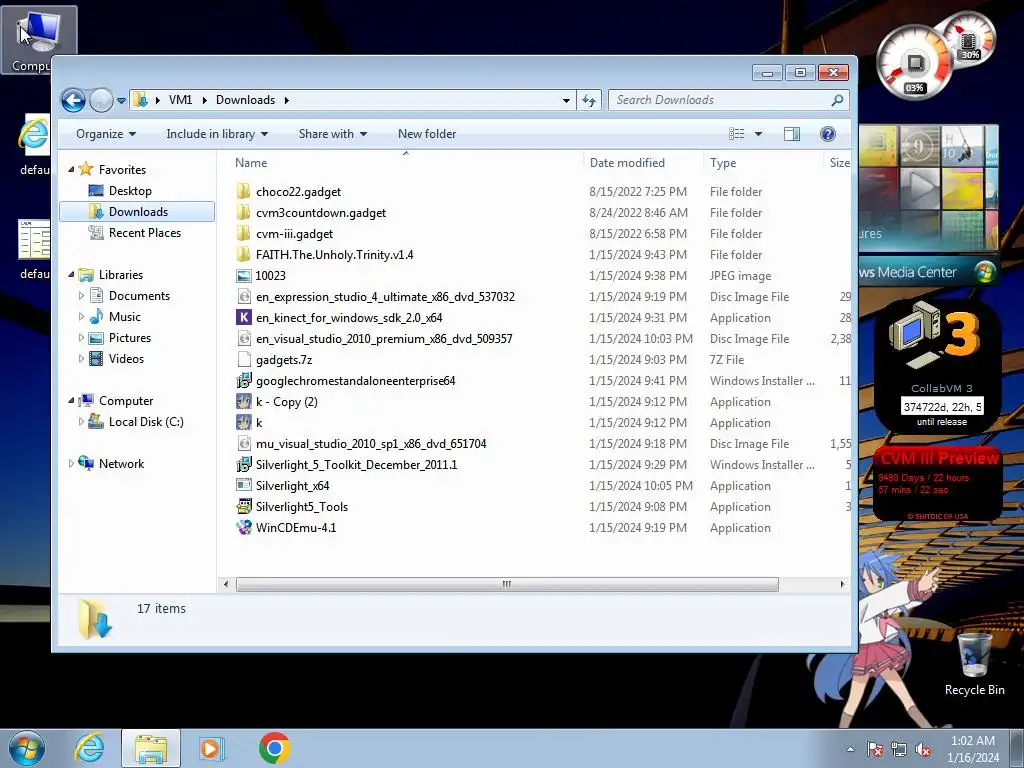Select Pictures library in navigation pane
The width and height of the screenshot is (1024, 768).
pyautogui.click(x=129, y=338)
